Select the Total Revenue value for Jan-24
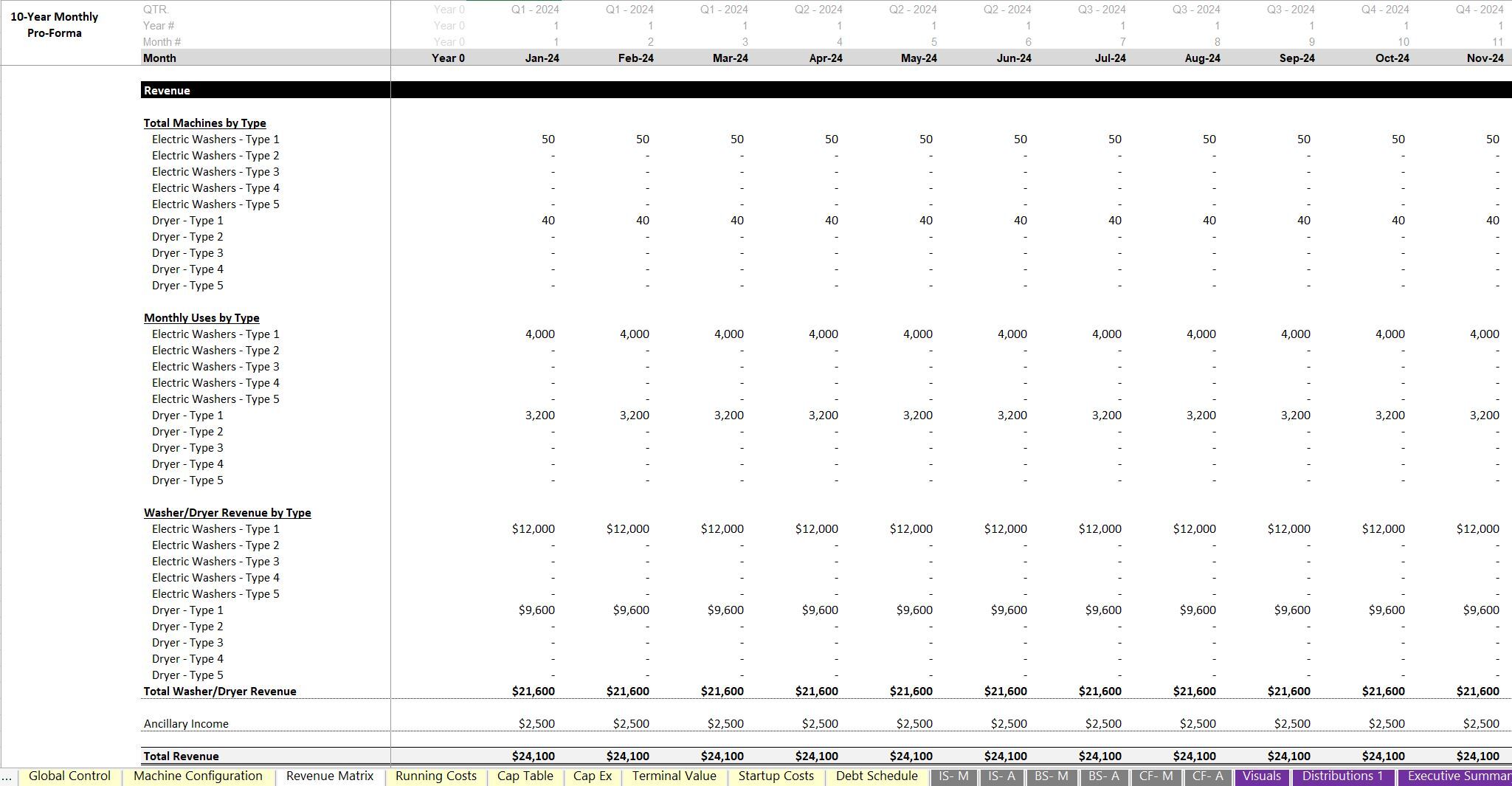This screenshot has height=786, width=1512. 533,756
